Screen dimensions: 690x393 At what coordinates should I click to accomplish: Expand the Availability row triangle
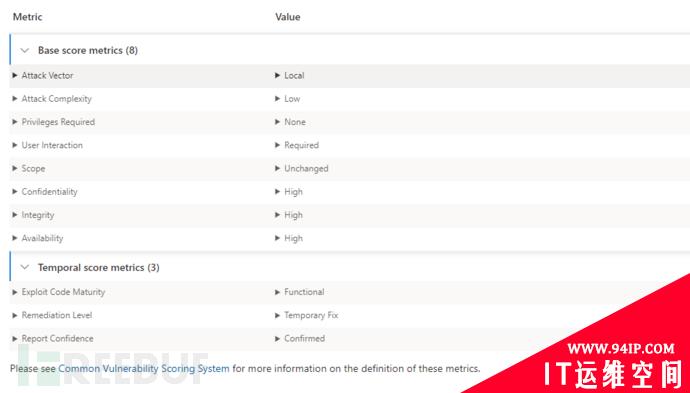point(15,238)
